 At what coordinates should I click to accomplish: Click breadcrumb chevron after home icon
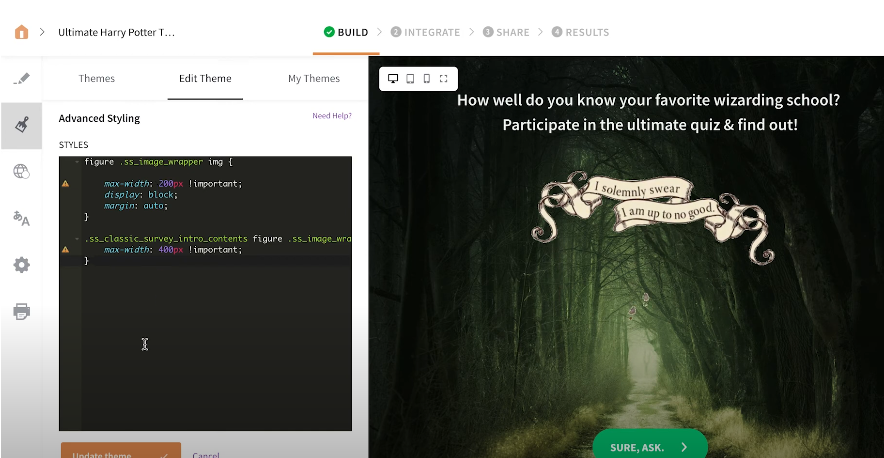pos(42,32)
